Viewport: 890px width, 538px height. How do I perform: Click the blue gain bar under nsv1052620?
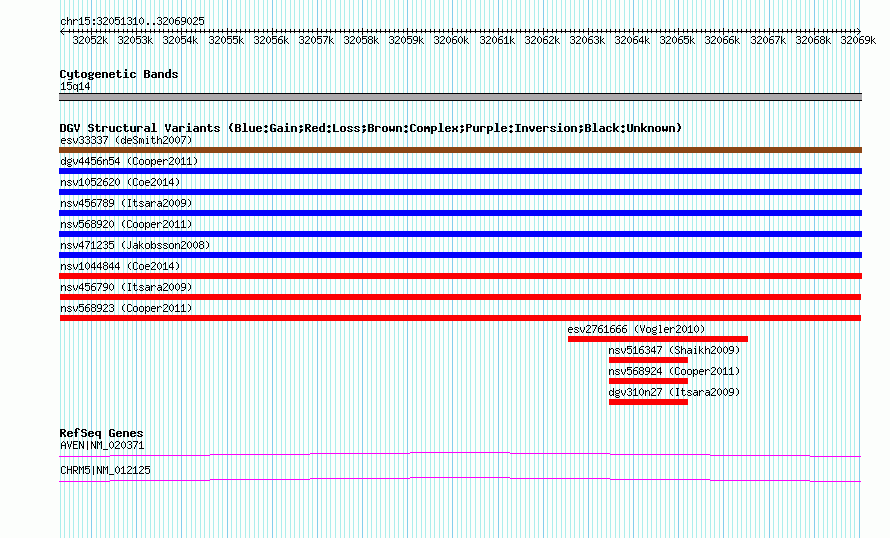point(460,192)
